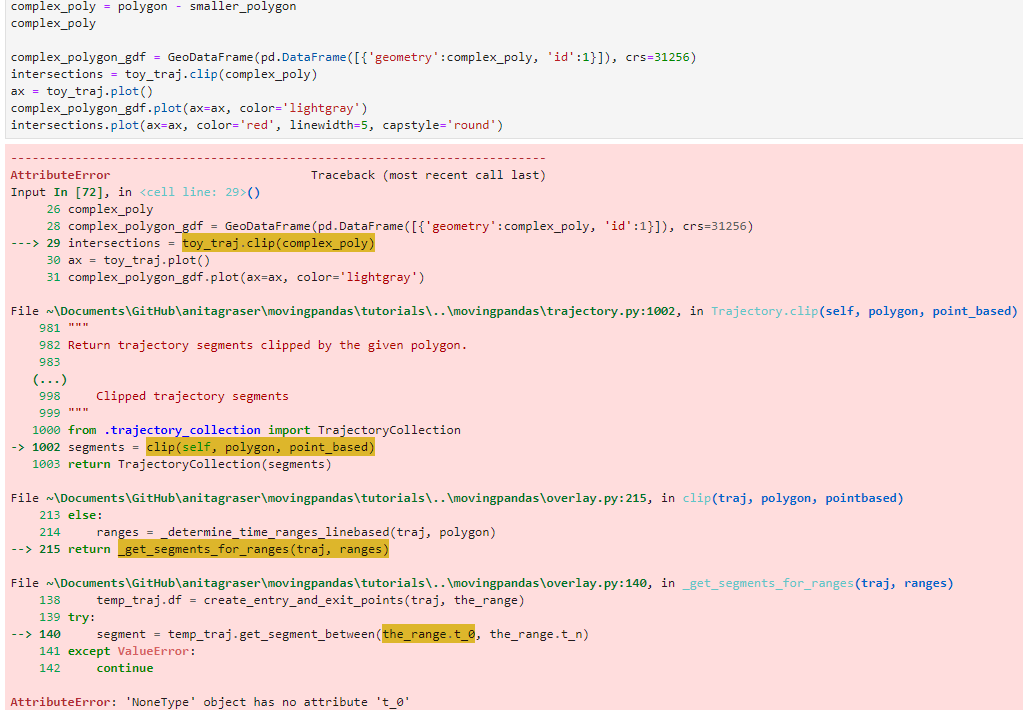The image size is (1023, 714).
Task: Open the file path ending in 'overlay.py:140'
Action: pos(346,583)
